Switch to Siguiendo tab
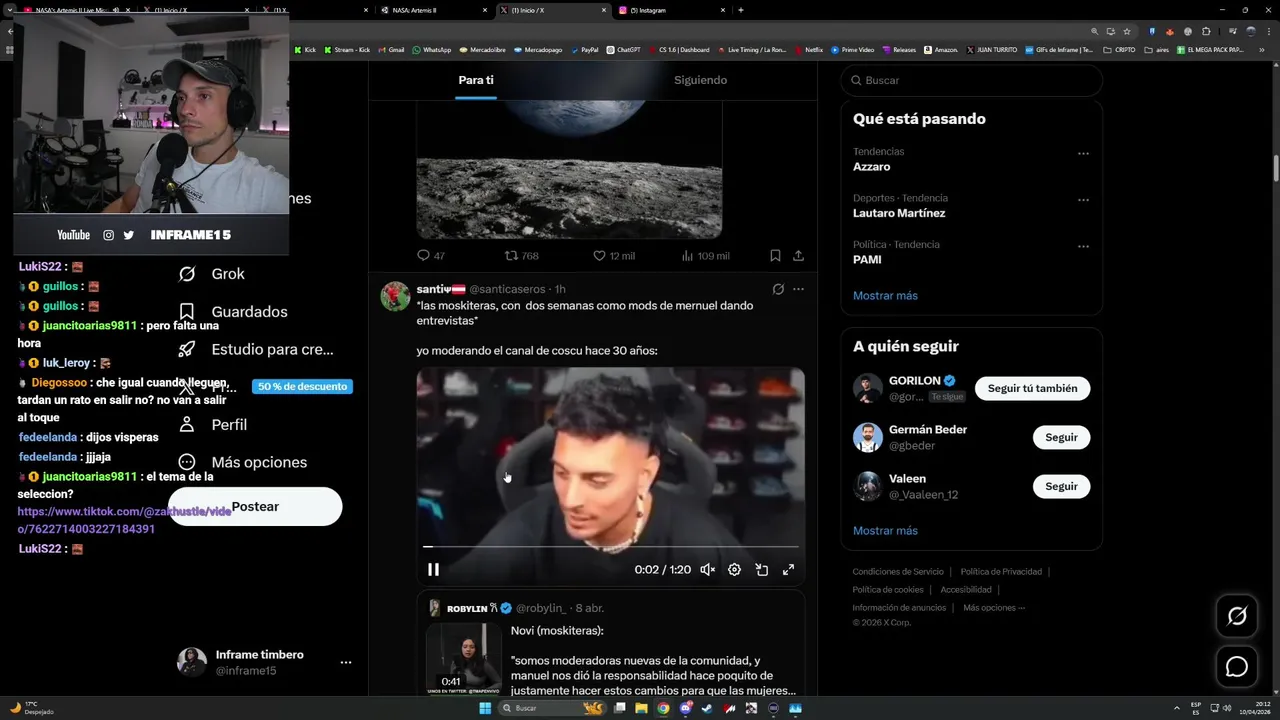Image resolution: width=1280 pixels, height=720 pixels. [x=700, y=80]
